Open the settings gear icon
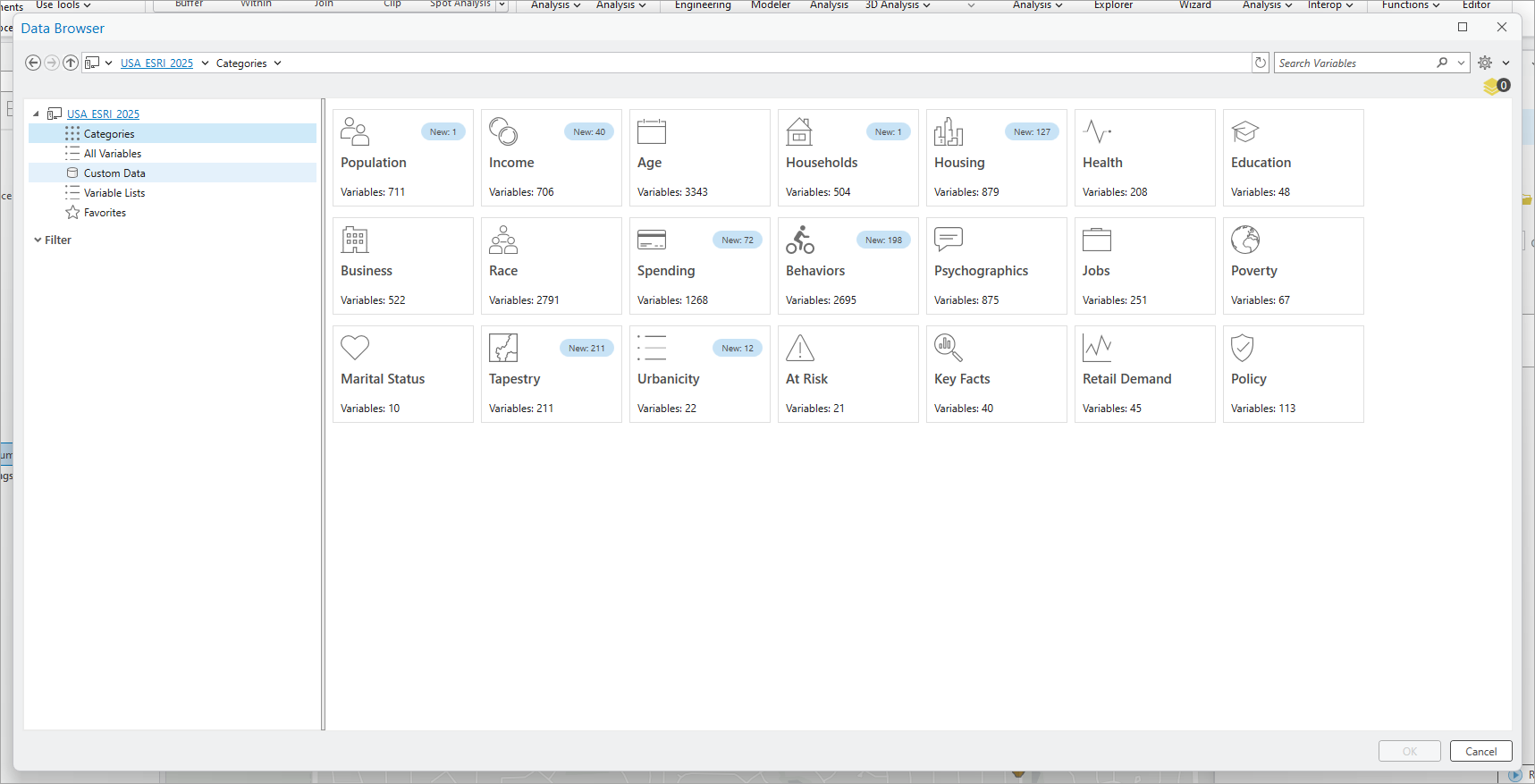The image size is (1535, 784). [1485, 63]
